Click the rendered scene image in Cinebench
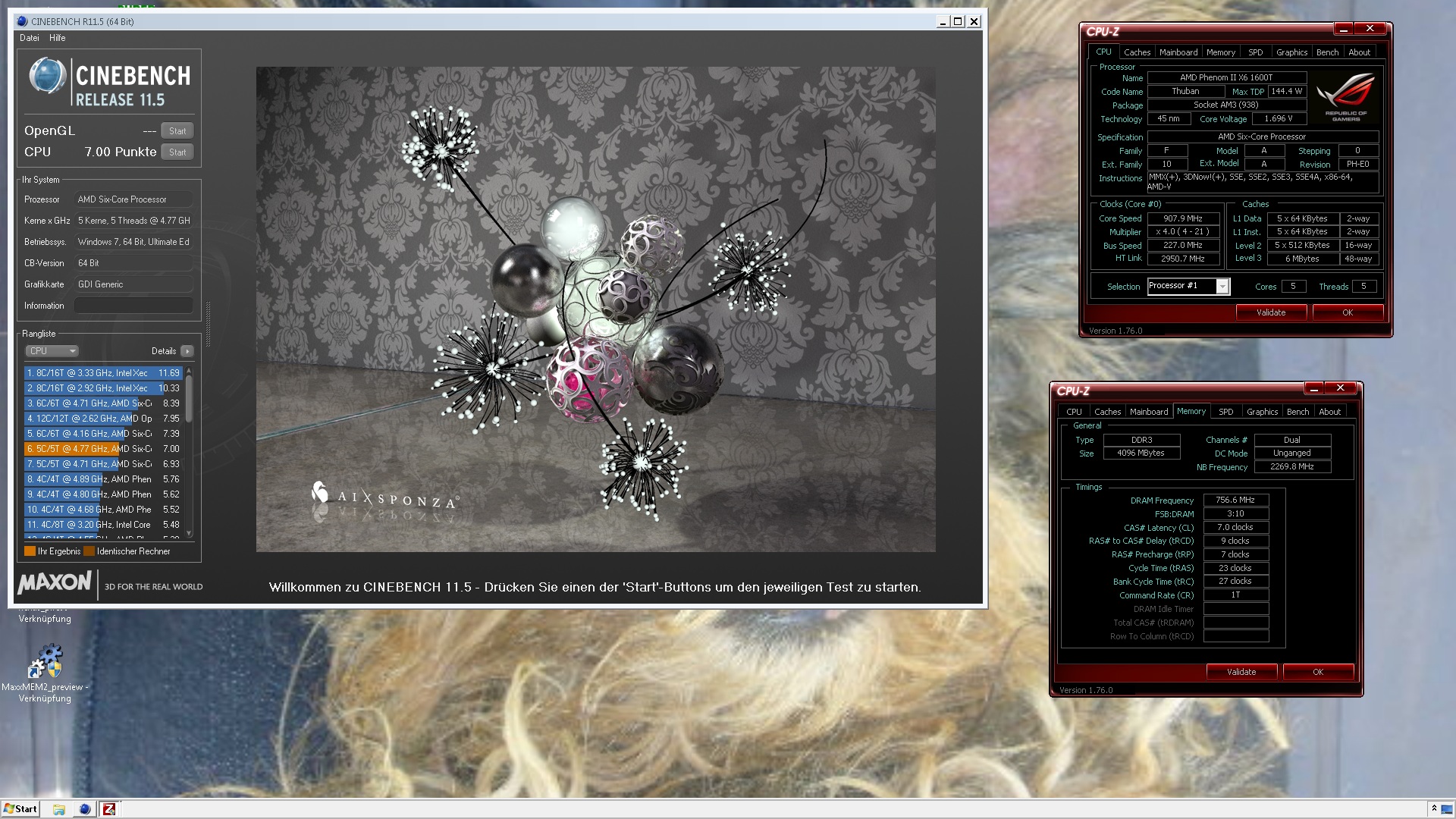Viewport: 1456px width, 819px height. [595, 309]
